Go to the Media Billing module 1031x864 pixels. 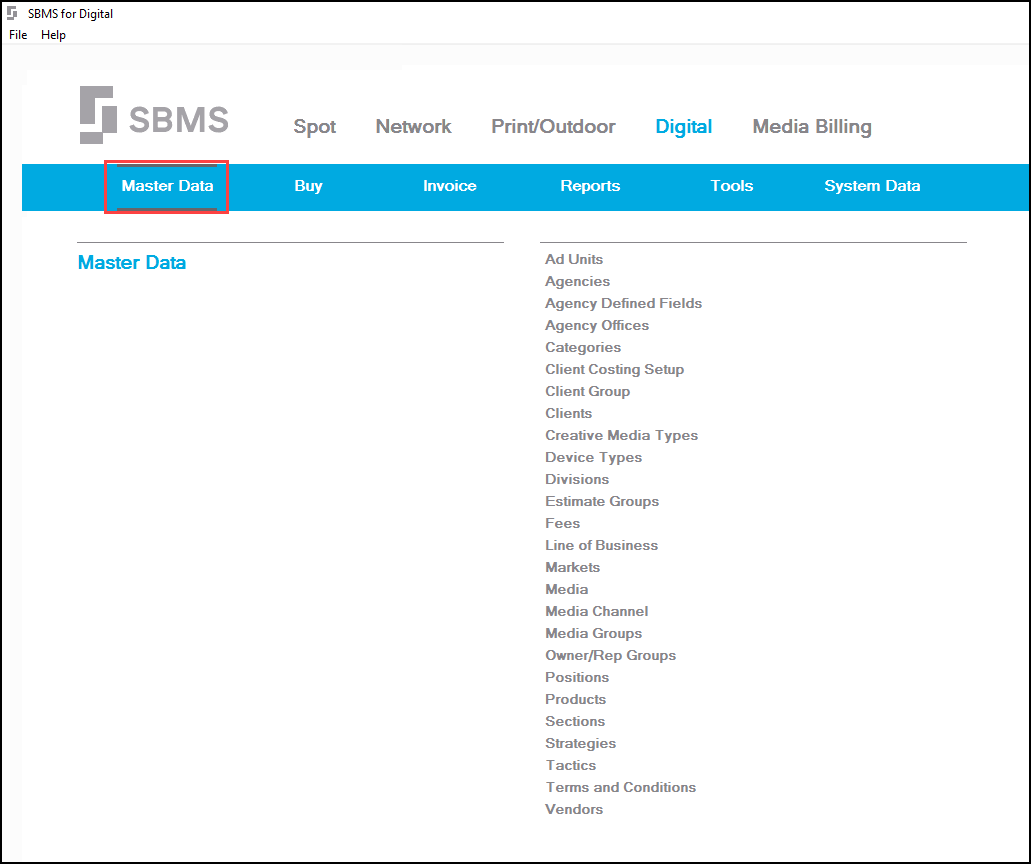(811, 127)
